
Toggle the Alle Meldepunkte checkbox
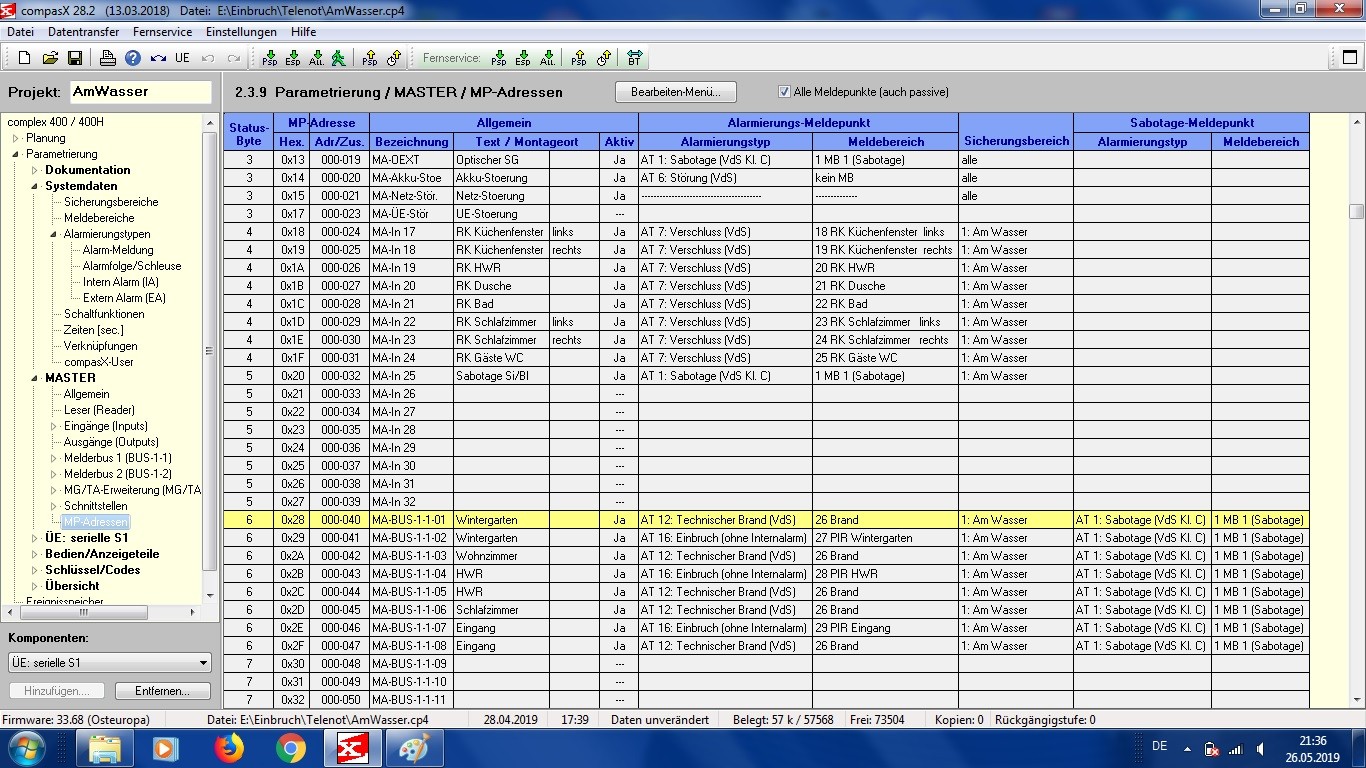pos(784,92)
